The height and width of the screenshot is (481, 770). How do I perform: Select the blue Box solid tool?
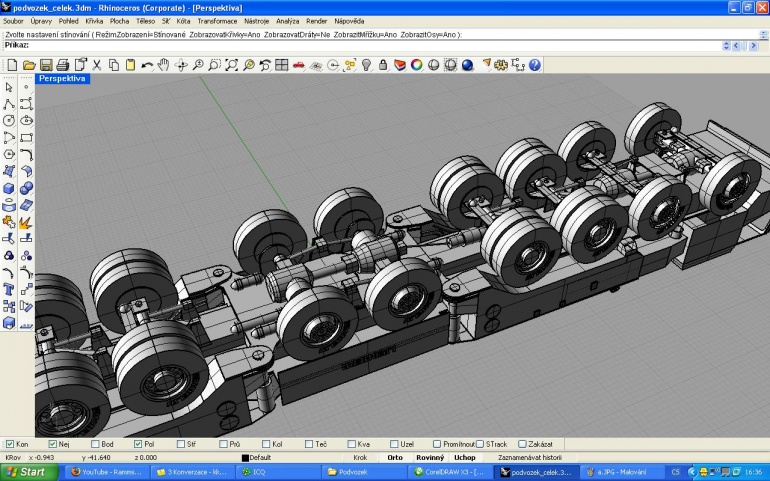point(9,189)
